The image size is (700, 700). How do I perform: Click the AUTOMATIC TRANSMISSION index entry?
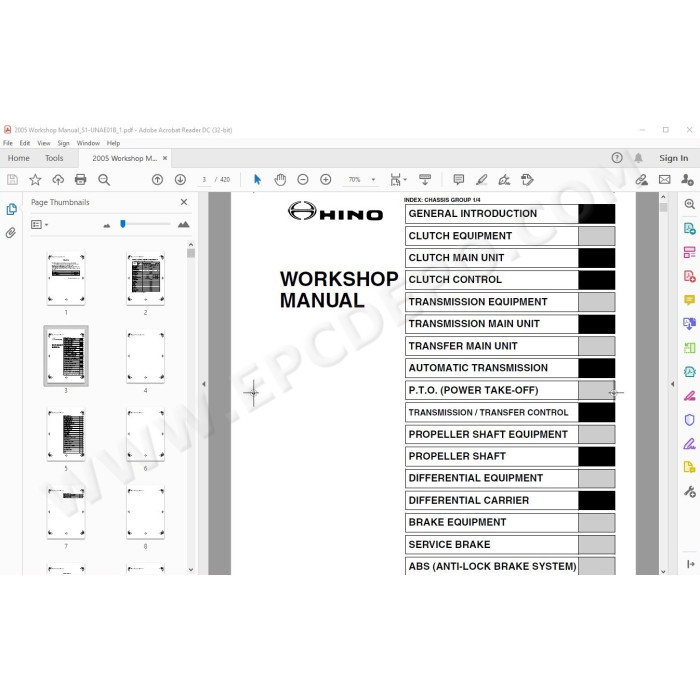coord(510,368)
